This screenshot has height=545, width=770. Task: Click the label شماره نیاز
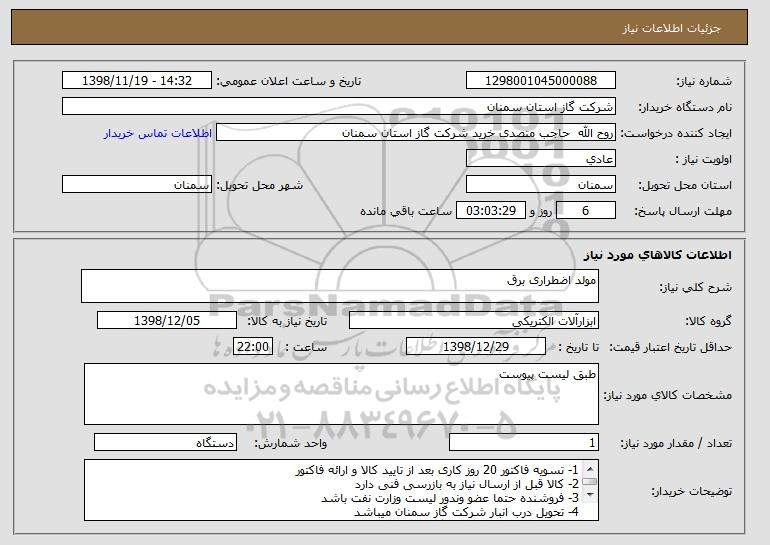(704, 81)
